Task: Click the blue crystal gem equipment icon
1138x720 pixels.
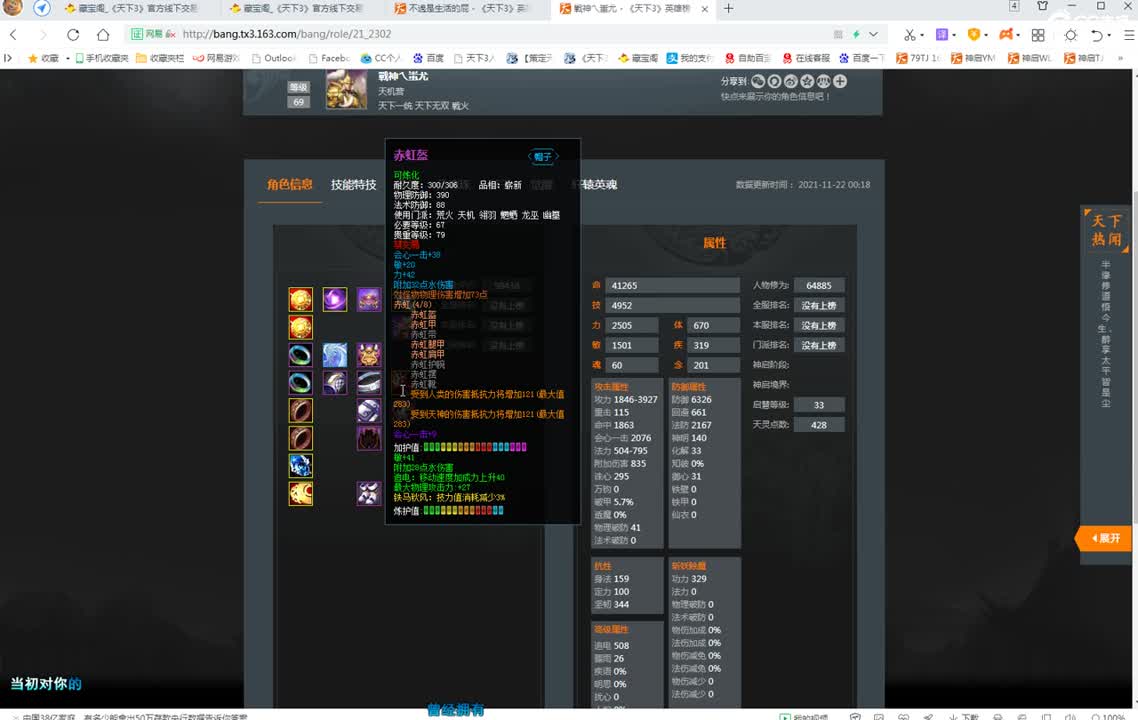Action: [300, 465]
